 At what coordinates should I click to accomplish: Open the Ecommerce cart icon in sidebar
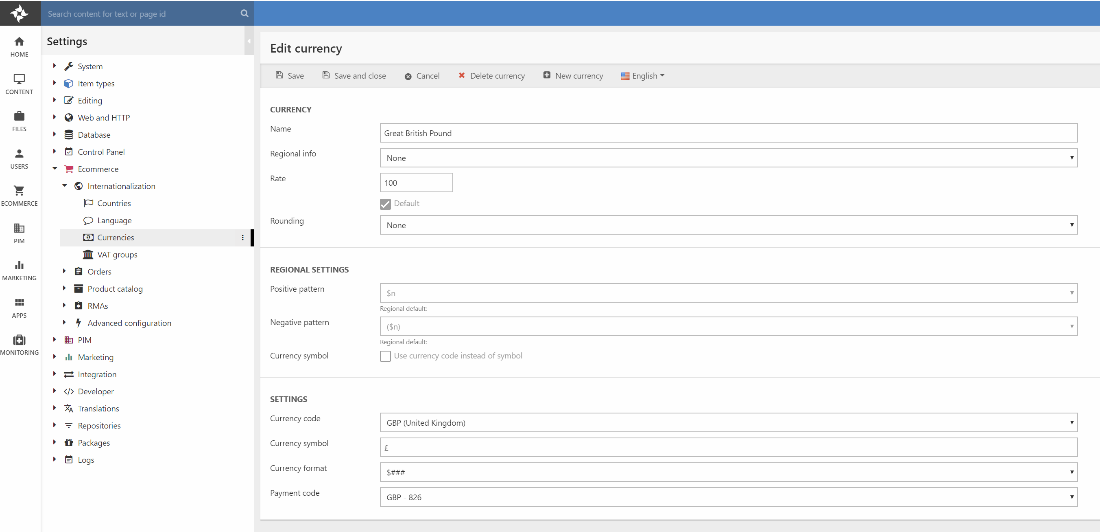[x=19, y=194]
